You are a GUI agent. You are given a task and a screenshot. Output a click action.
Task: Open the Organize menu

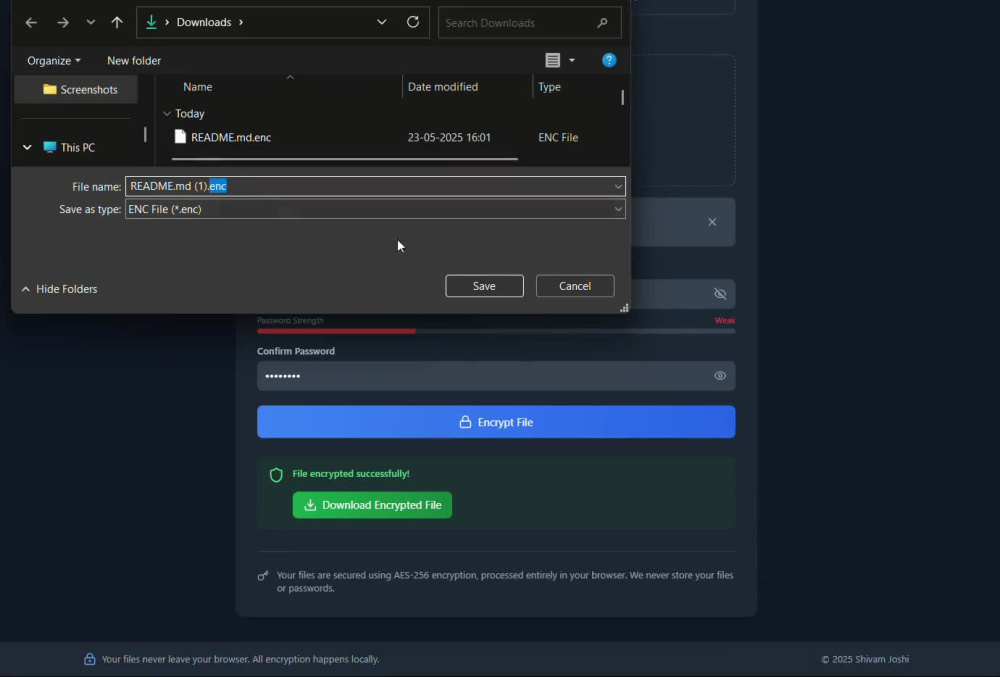[x=54, y=61]
